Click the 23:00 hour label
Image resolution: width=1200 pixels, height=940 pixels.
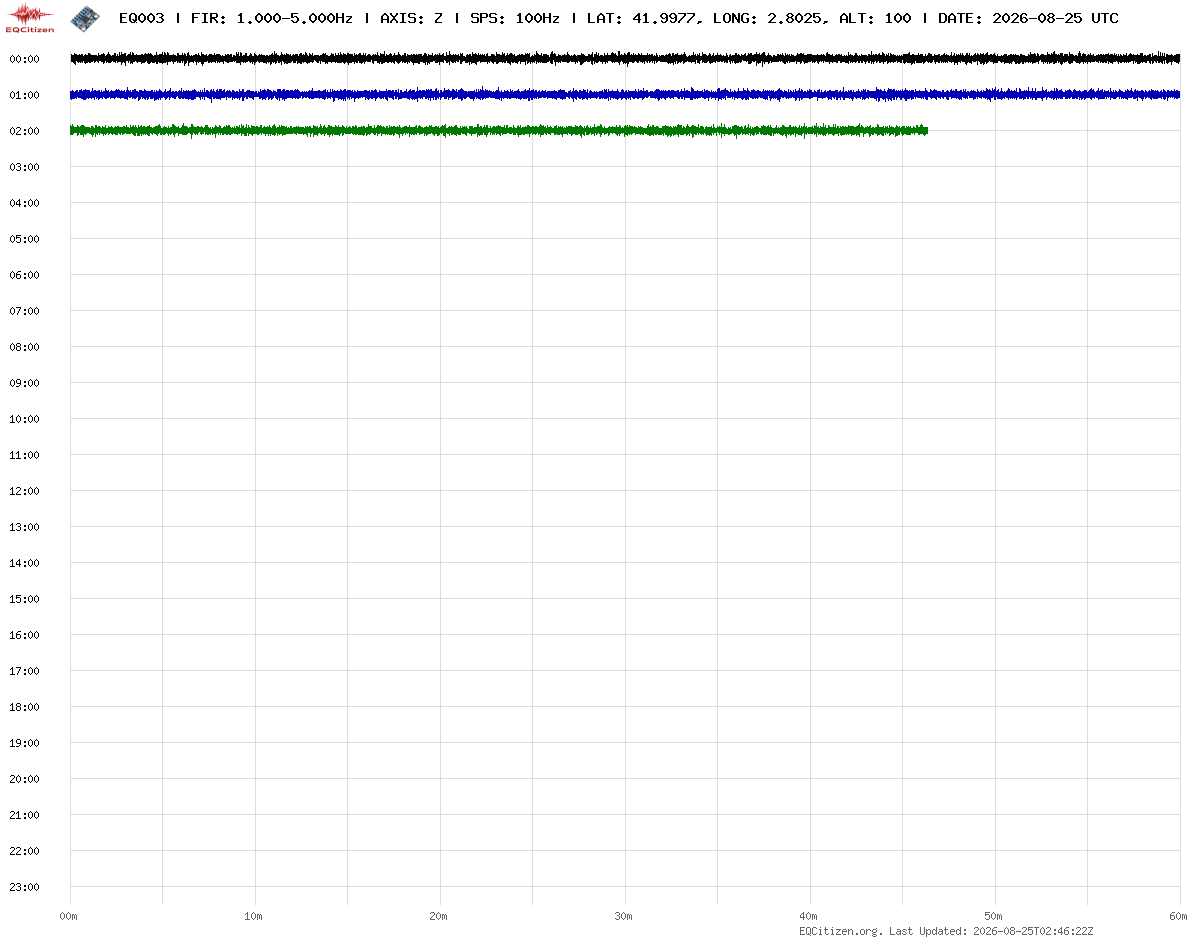(24, 887)
